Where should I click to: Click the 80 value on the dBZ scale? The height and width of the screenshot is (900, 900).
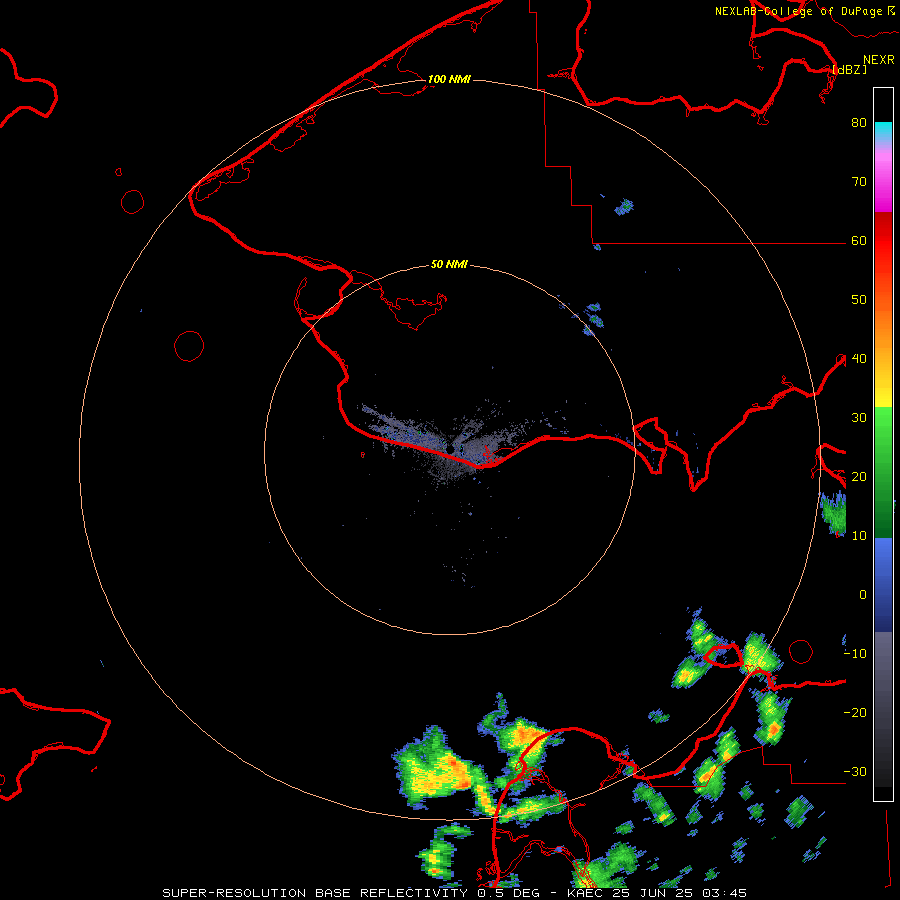pyautogui.click(x=859, y=123)
